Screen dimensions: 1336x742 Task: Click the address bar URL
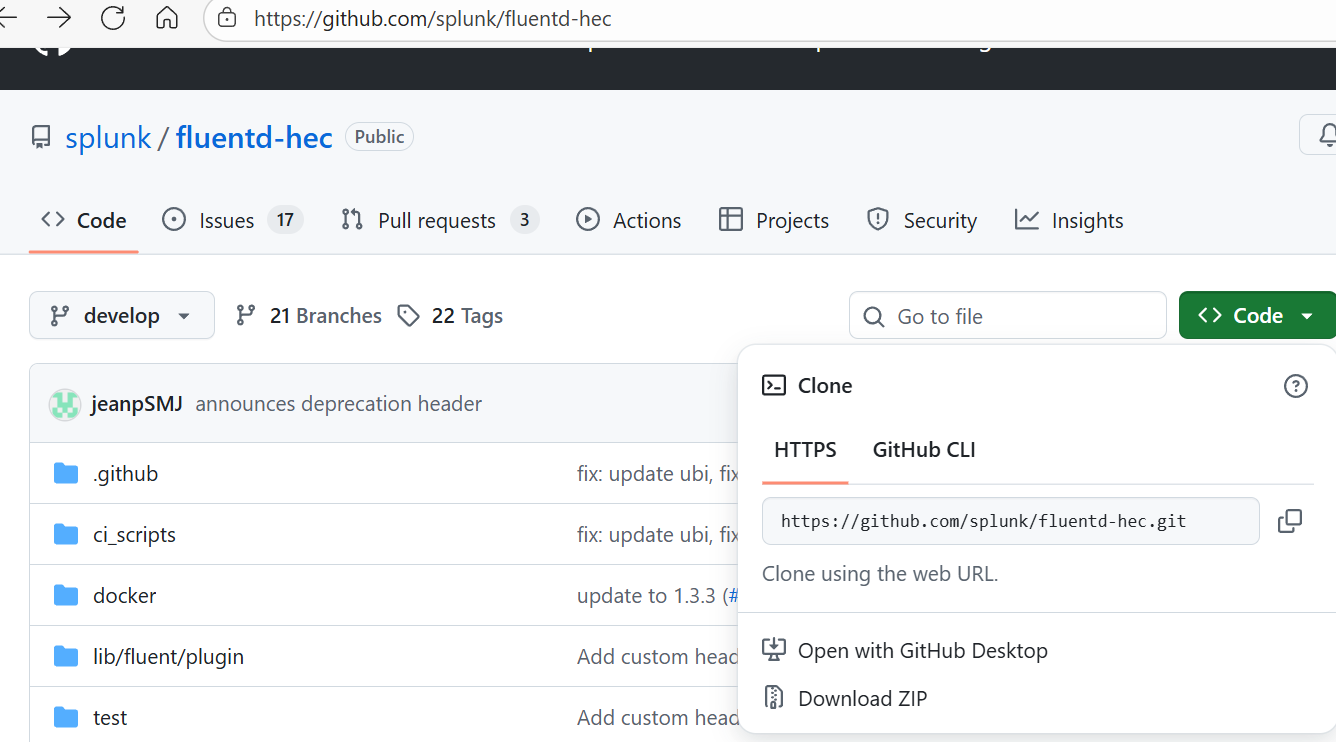433,18
